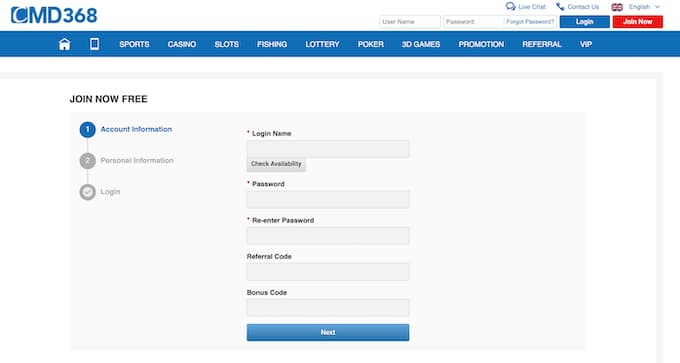Image resolution: width=680 pixels, height=363 pixels.
Task: Open the mobile phone icon in navigation bar
Action: point(94,44)
